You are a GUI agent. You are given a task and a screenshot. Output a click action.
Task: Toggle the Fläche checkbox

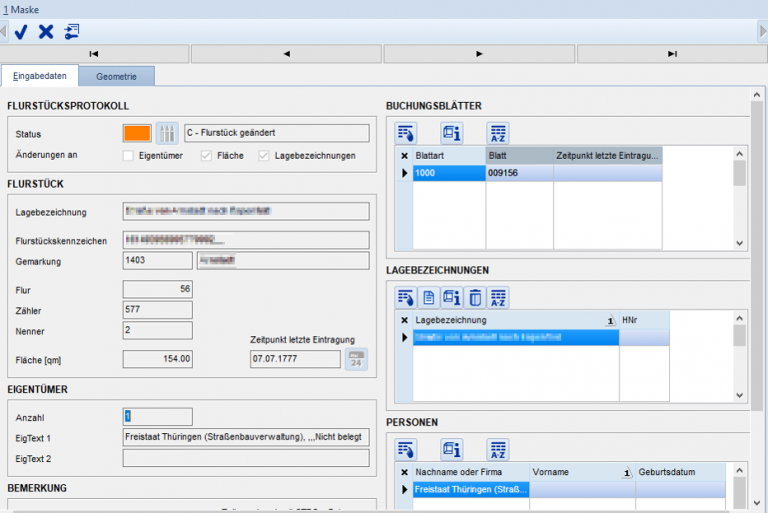point(206,156)
